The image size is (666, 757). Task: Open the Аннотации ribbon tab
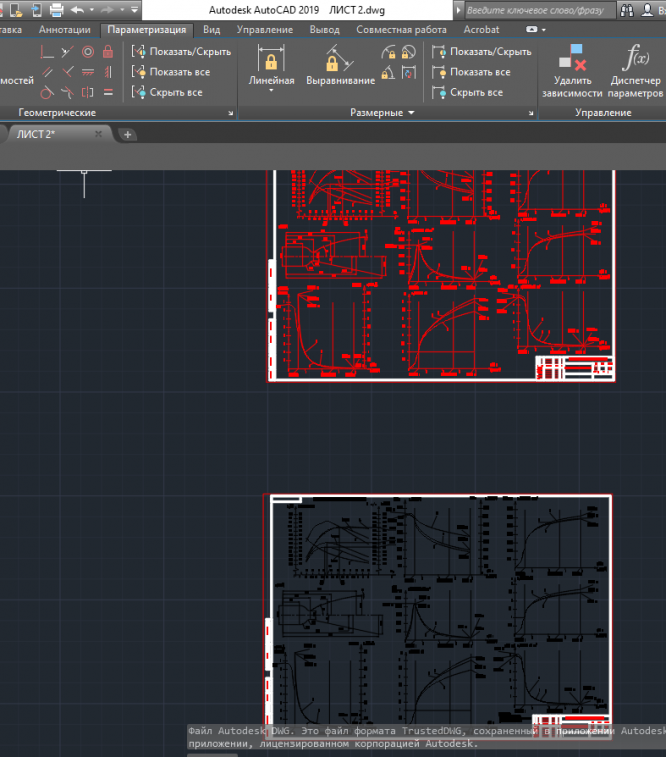coord(64,30)
